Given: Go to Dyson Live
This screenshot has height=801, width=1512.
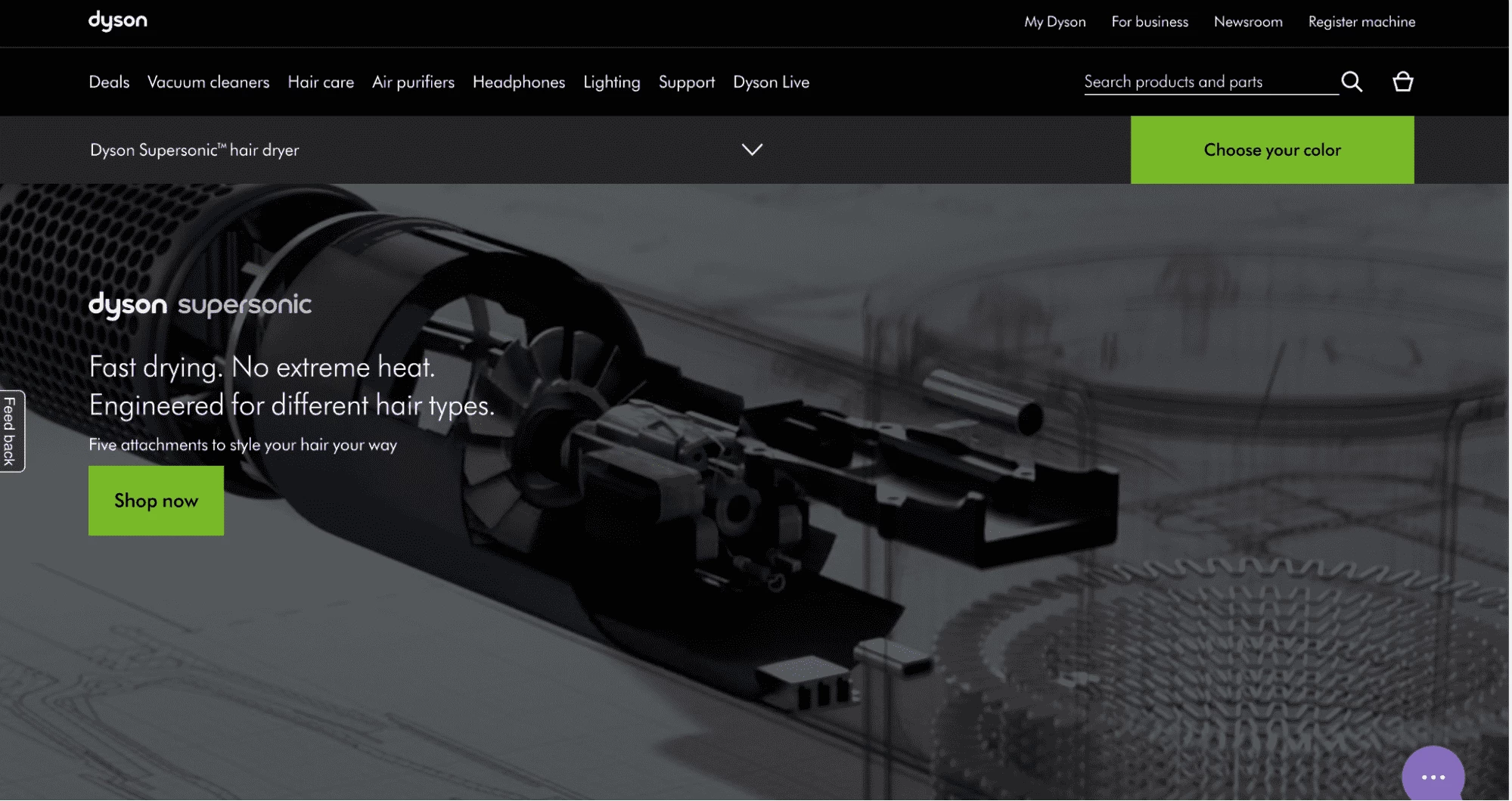Looking at the screenshot, I should (x=771, y=82).
